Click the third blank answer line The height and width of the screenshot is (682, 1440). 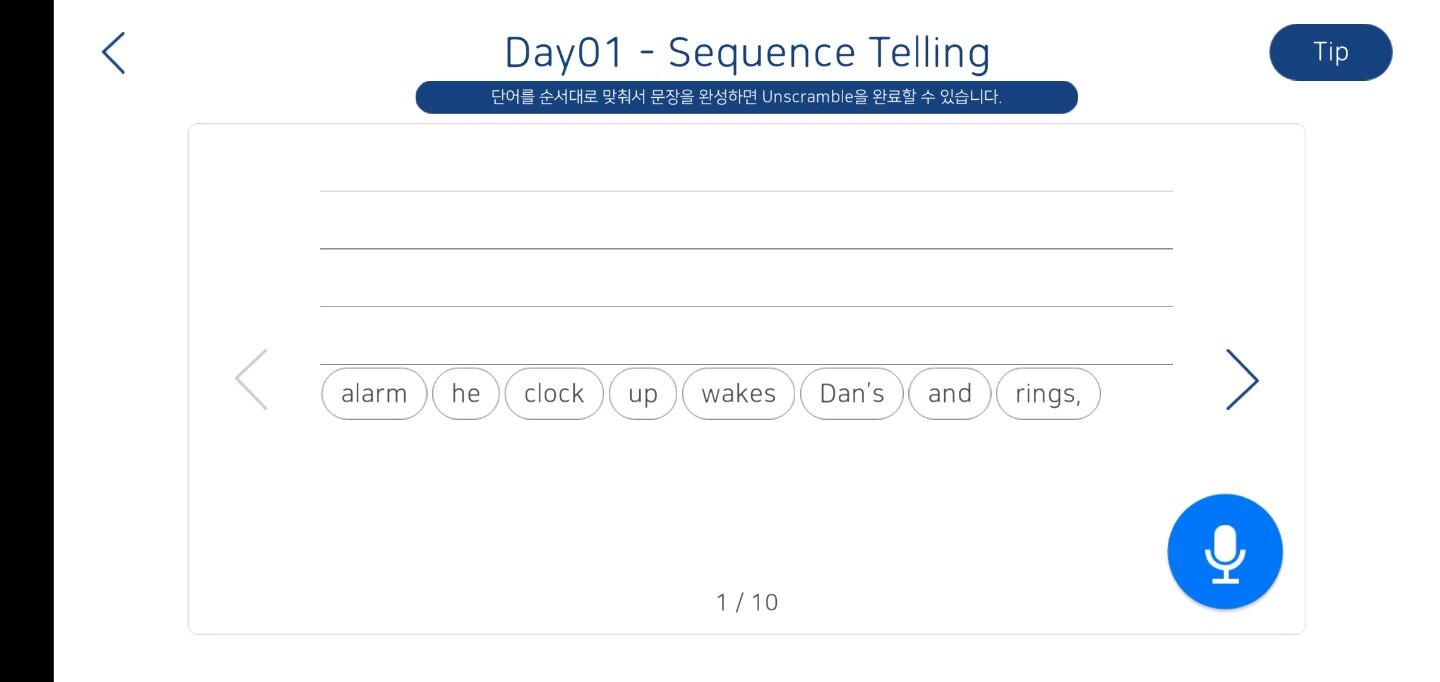click(x=746, y=306)
